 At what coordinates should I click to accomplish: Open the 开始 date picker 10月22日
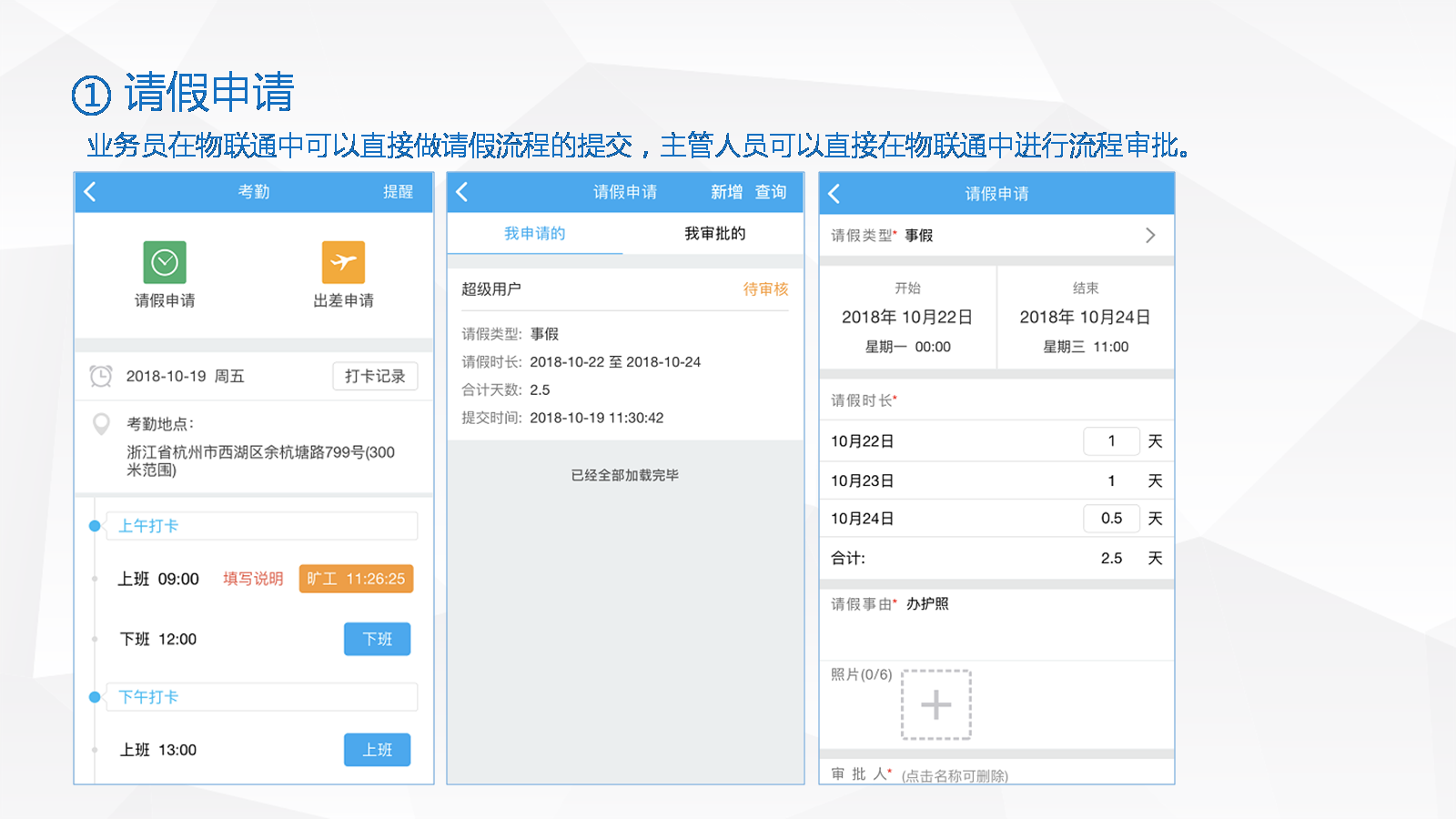tap(906, 318)
